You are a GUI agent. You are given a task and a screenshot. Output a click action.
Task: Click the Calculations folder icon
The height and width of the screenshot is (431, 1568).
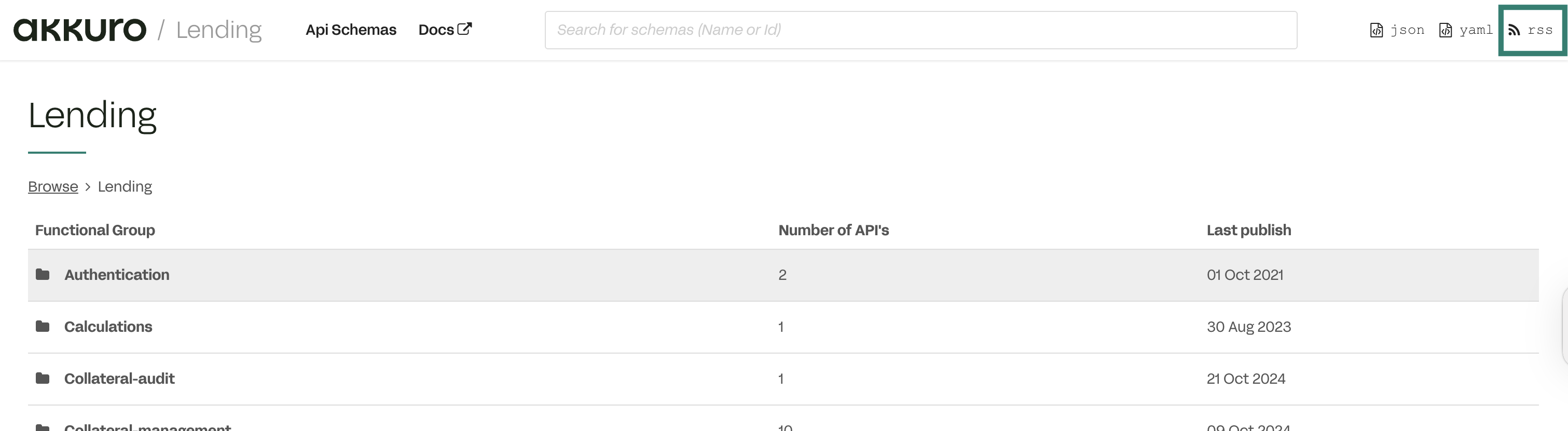43,326
